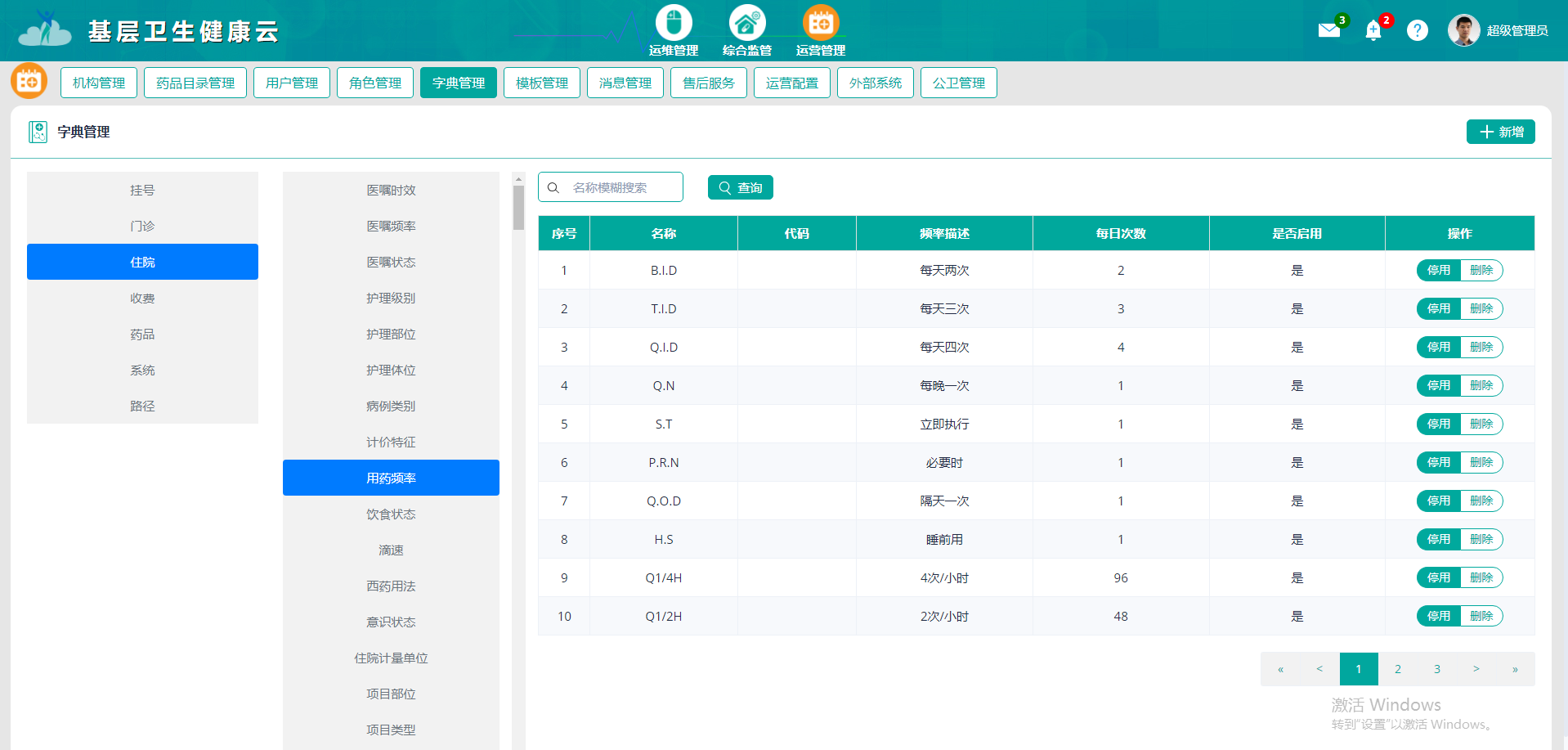1568x750 pixels.
Task: Open the 护理级别 dictionary
Action: tap(391, 298)
